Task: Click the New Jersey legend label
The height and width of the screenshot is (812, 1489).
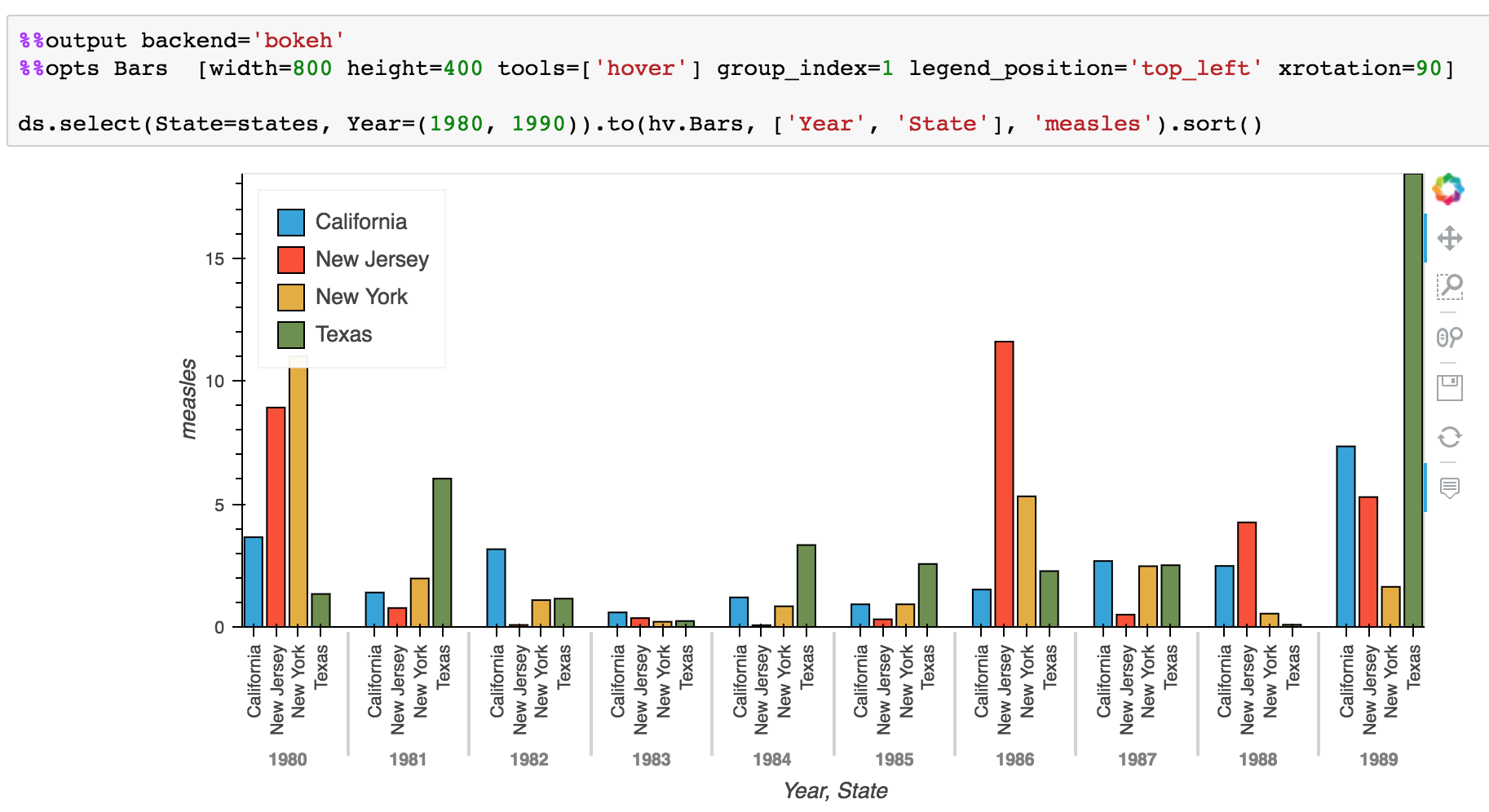Action: [x=371, y=259]
